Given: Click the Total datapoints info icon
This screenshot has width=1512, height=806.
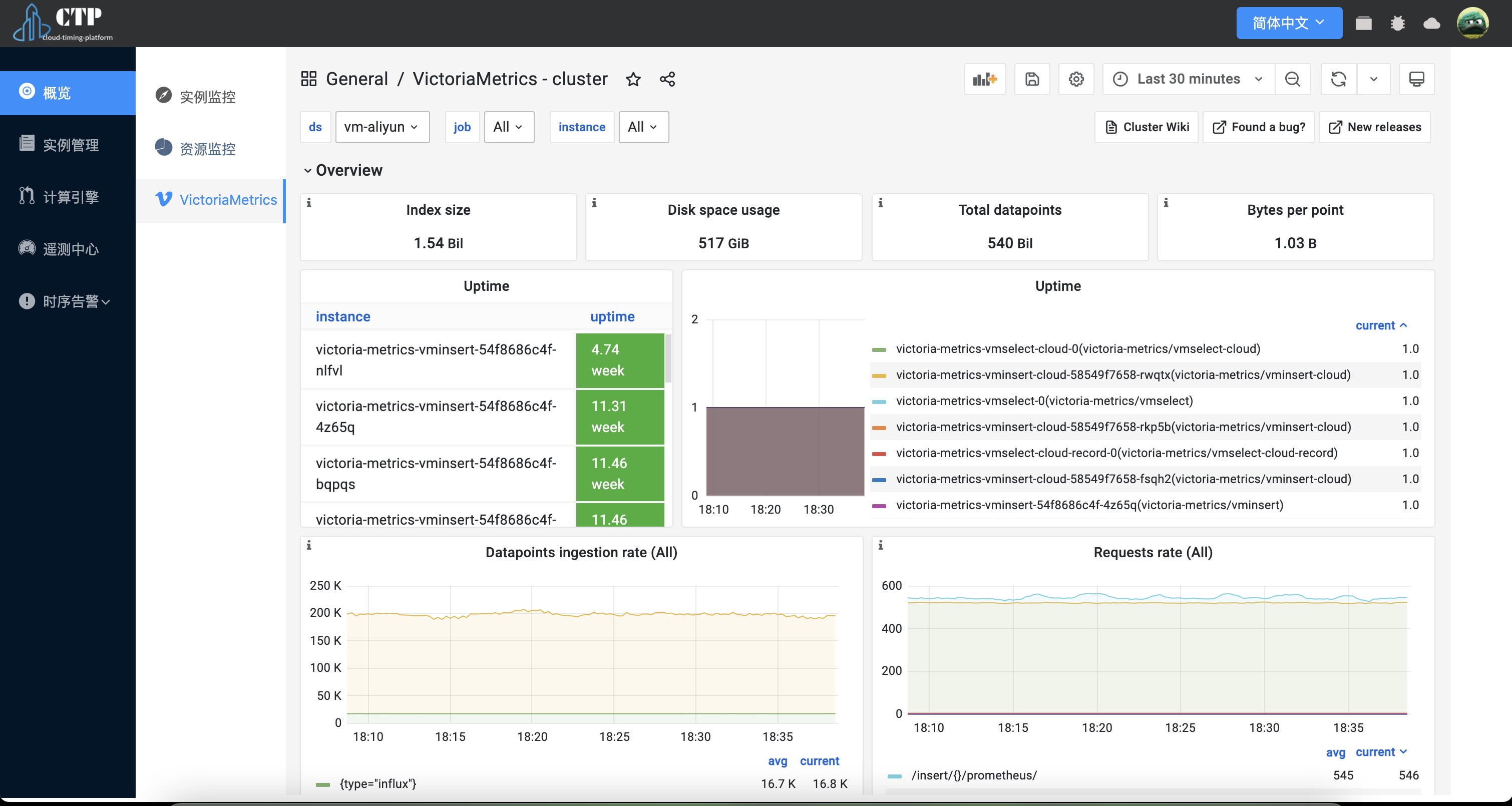Looking at the screenshot, I should pos(881,203).
